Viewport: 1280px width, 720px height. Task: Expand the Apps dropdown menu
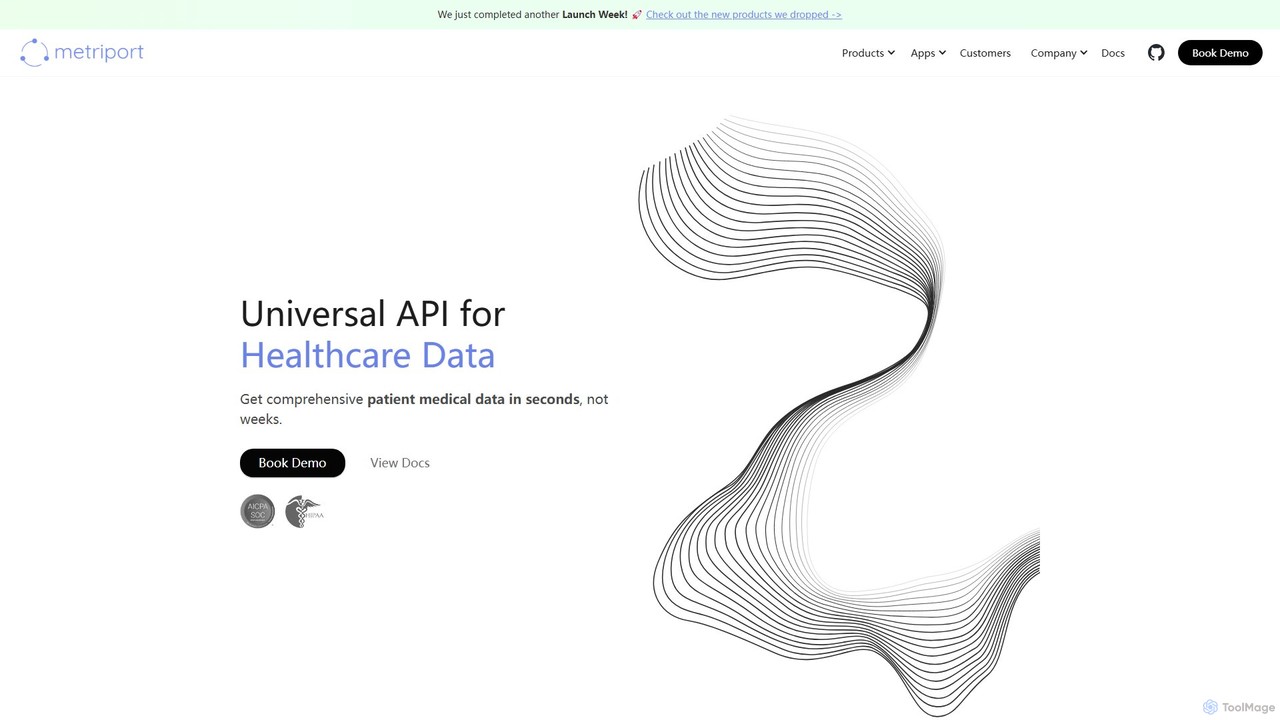click(928, 53)
